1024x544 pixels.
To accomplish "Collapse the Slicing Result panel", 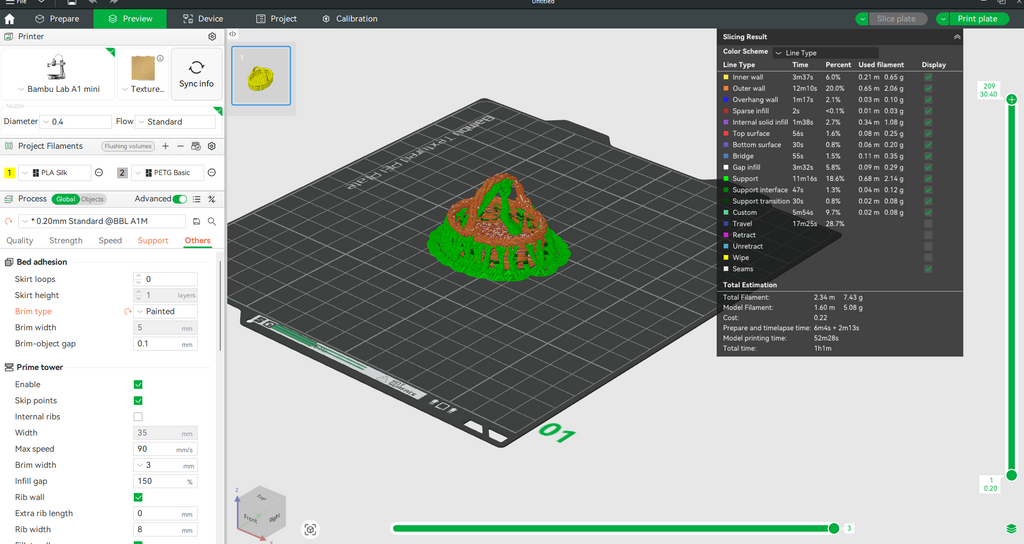I will pyautogui.click(x=957, y=37).
